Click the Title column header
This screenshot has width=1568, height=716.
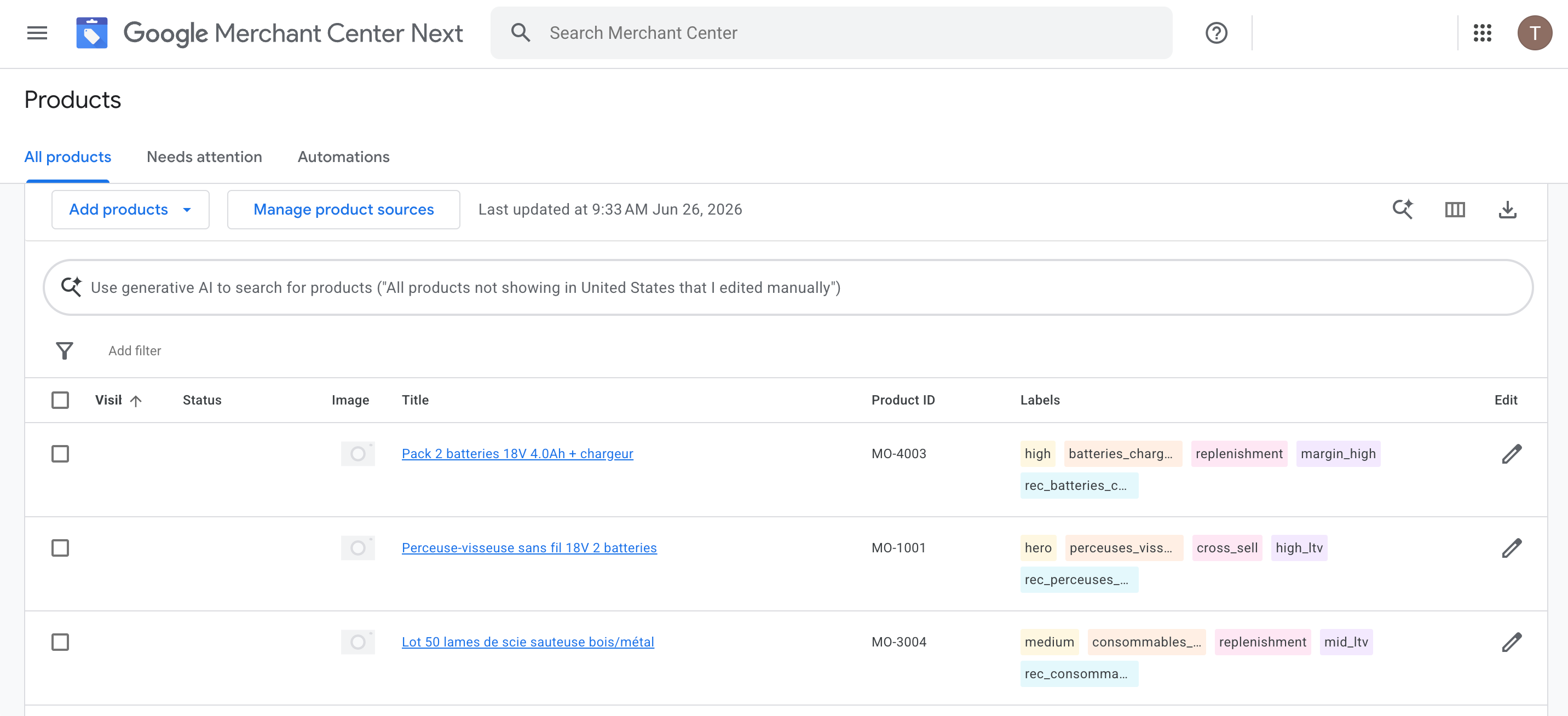(415, 400)
